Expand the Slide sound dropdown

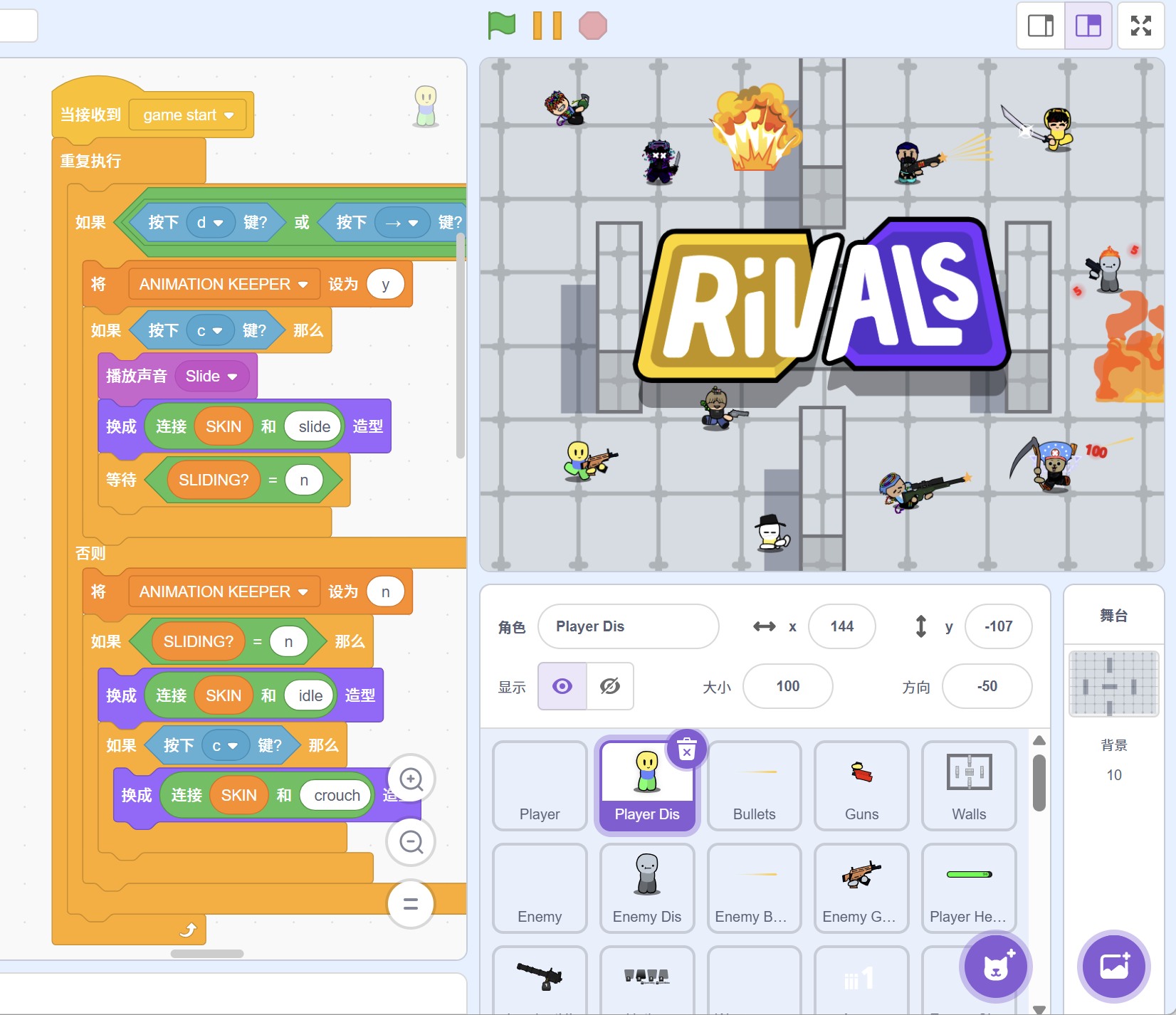pos(232,377)
